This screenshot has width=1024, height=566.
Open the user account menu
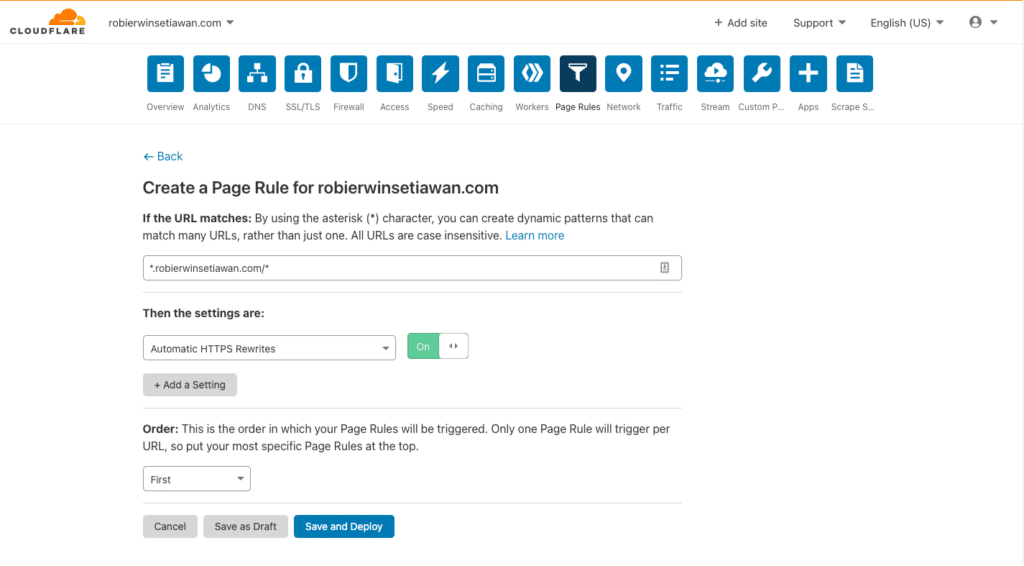point(983,22)
